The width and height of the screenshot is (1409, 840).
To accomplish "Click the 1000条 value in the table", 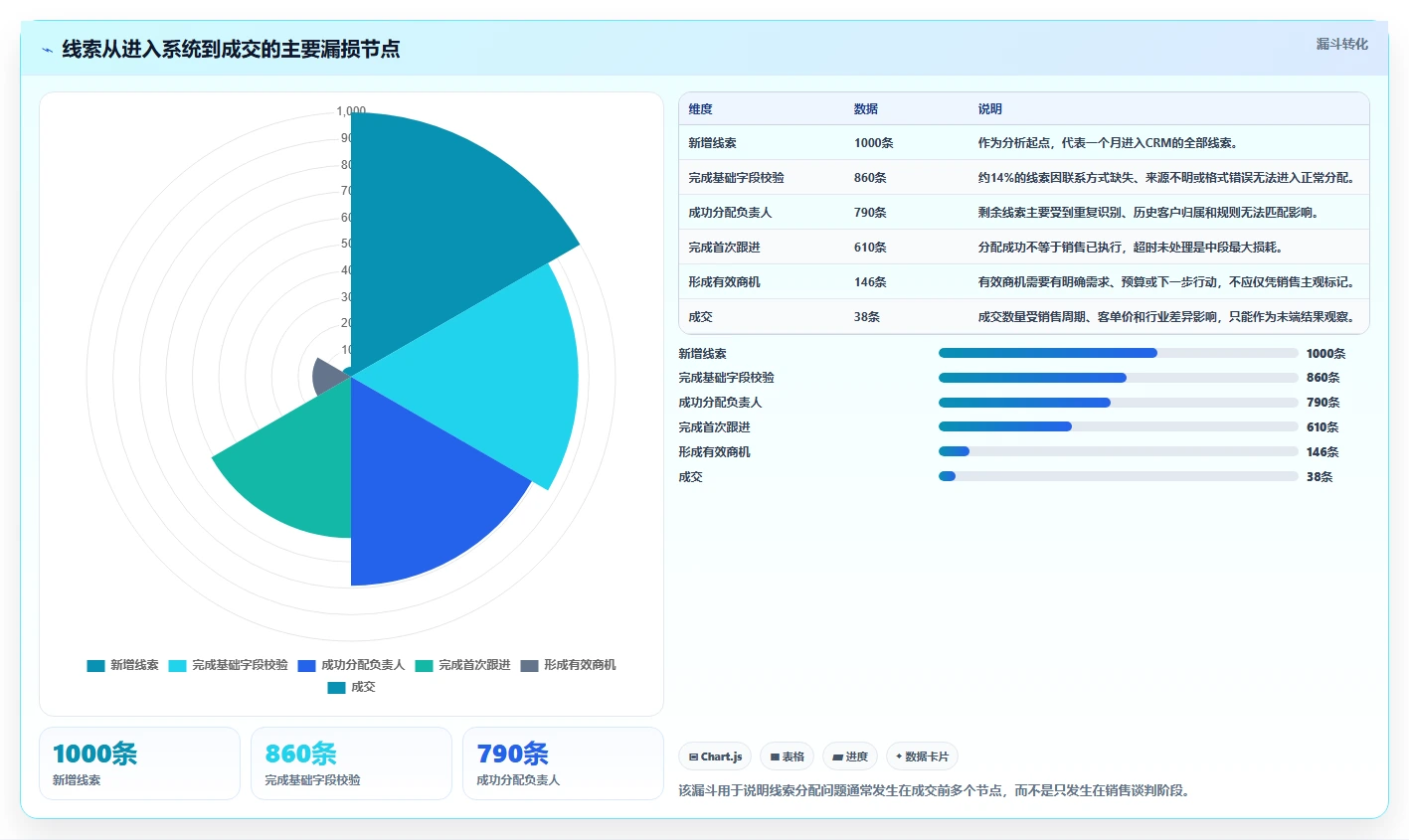I will point(873,143).
